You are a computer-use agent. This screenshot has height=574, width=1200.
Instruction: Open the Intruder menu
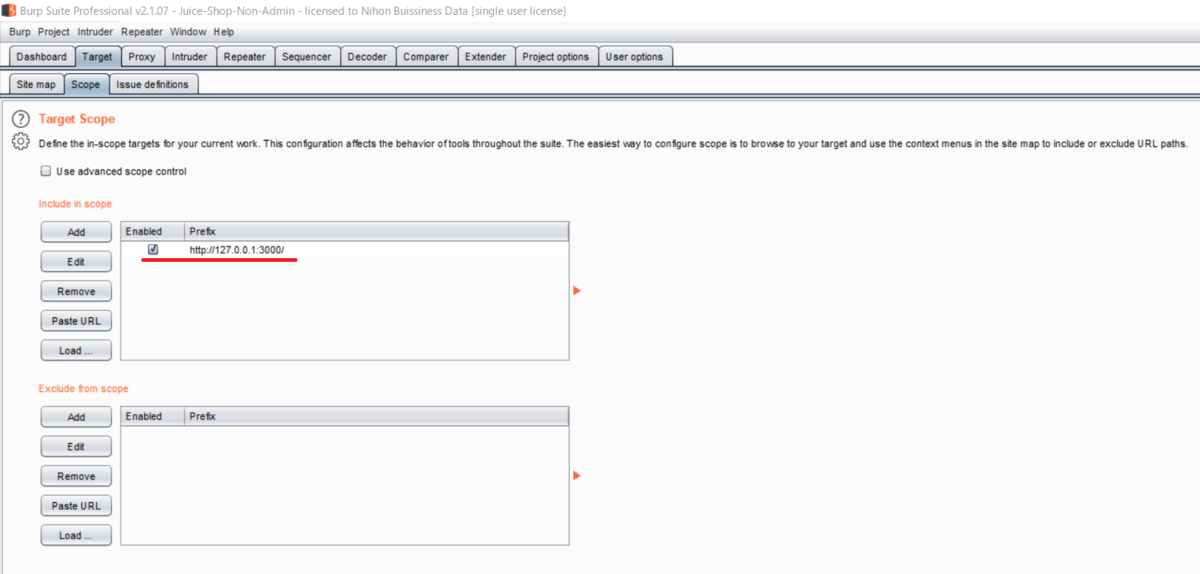[96, 32]
